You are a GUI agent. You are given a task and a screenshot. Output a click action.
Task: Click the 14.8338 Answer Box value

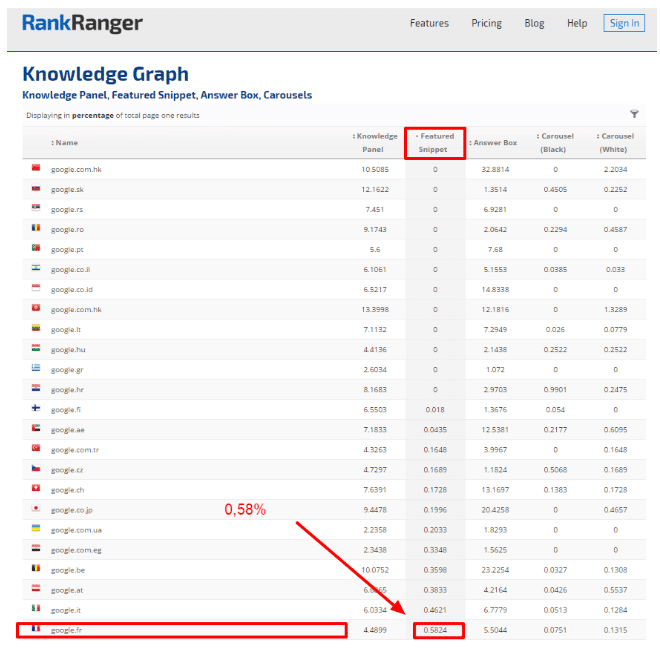point(495,290)
